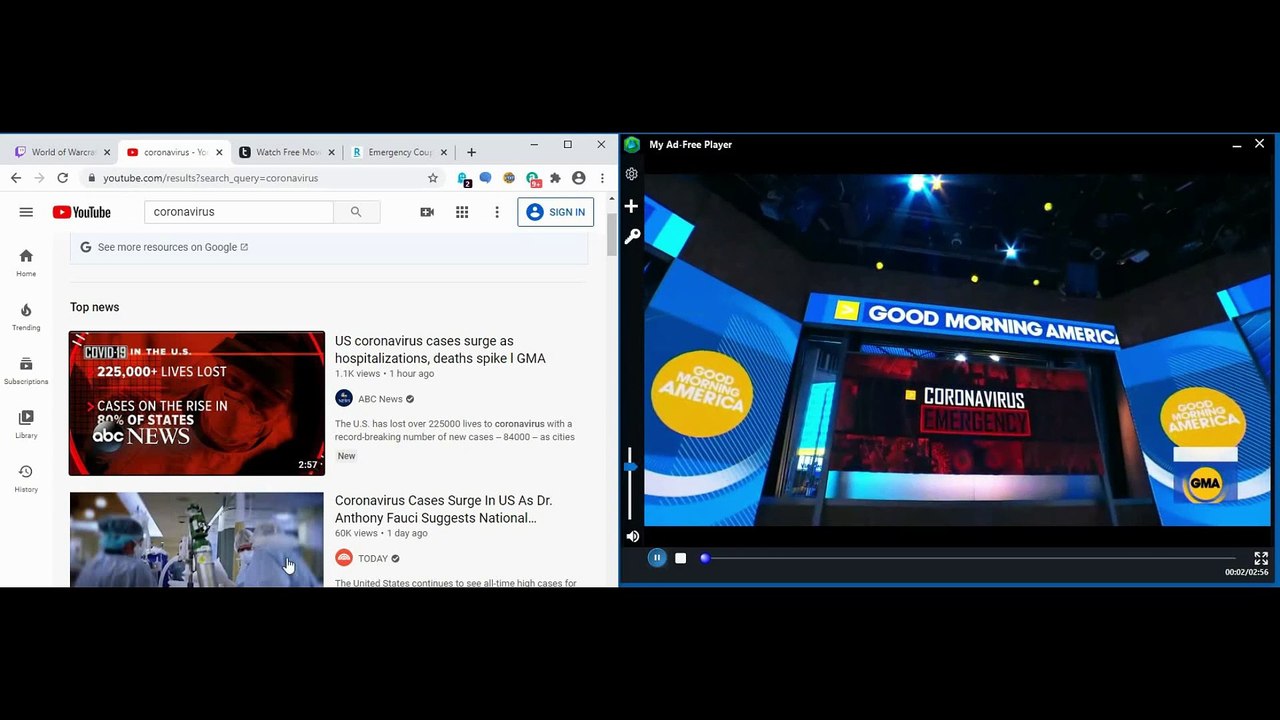Open Library in the YouTube sidebar
The width and height of the screenshot is (1280, 720).
tap(26, 425)
